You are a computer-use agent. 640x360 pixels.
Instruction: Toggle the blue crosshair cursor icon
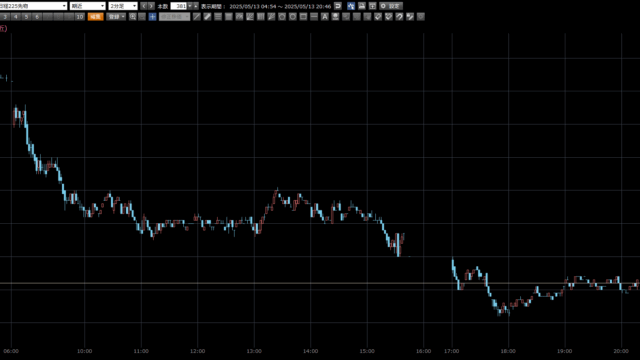(152, 17)
